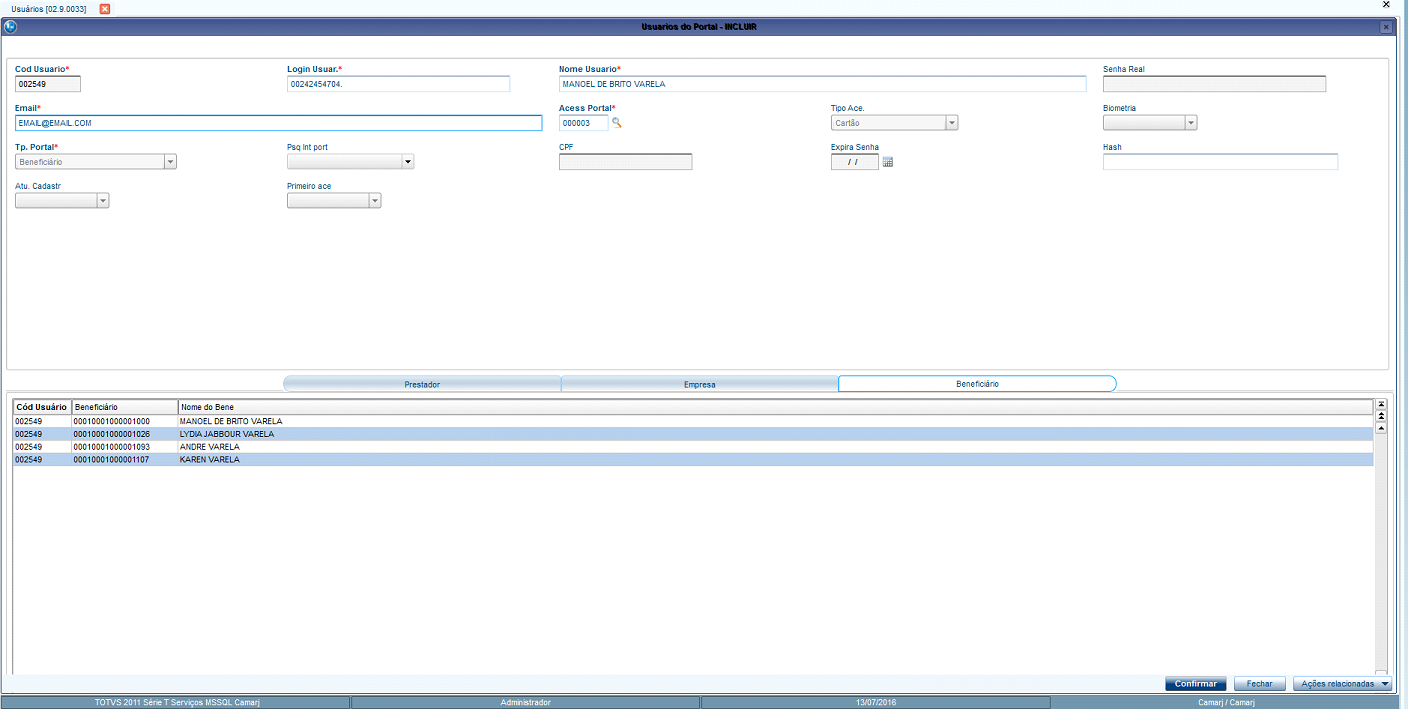Screen dimensions: 1408x709
Task: Open the Psq Int port dropdown
Action: click(x=407, y=161)
